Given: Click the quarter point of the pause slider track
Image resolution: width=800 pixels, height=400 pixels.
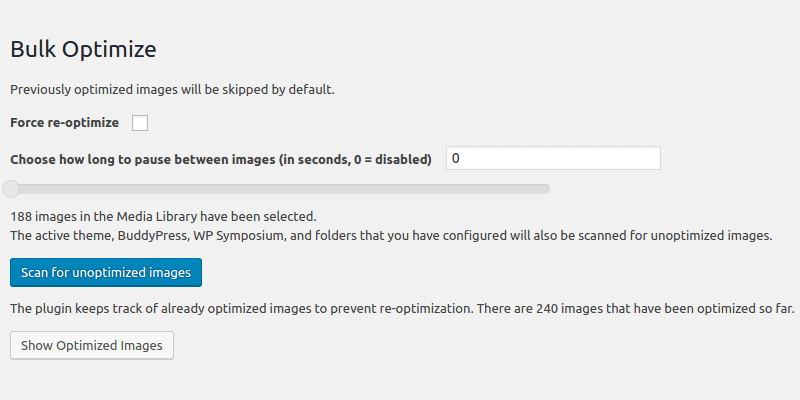Looking at the screenshot, I should [142, 188].
